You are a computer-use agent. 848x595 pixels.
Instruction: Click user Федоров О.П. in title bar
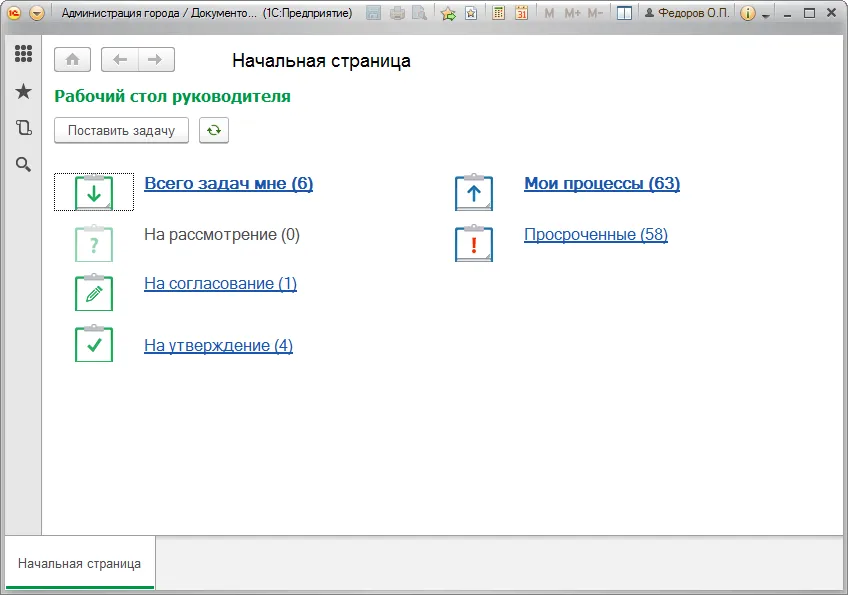pos(687,13)
